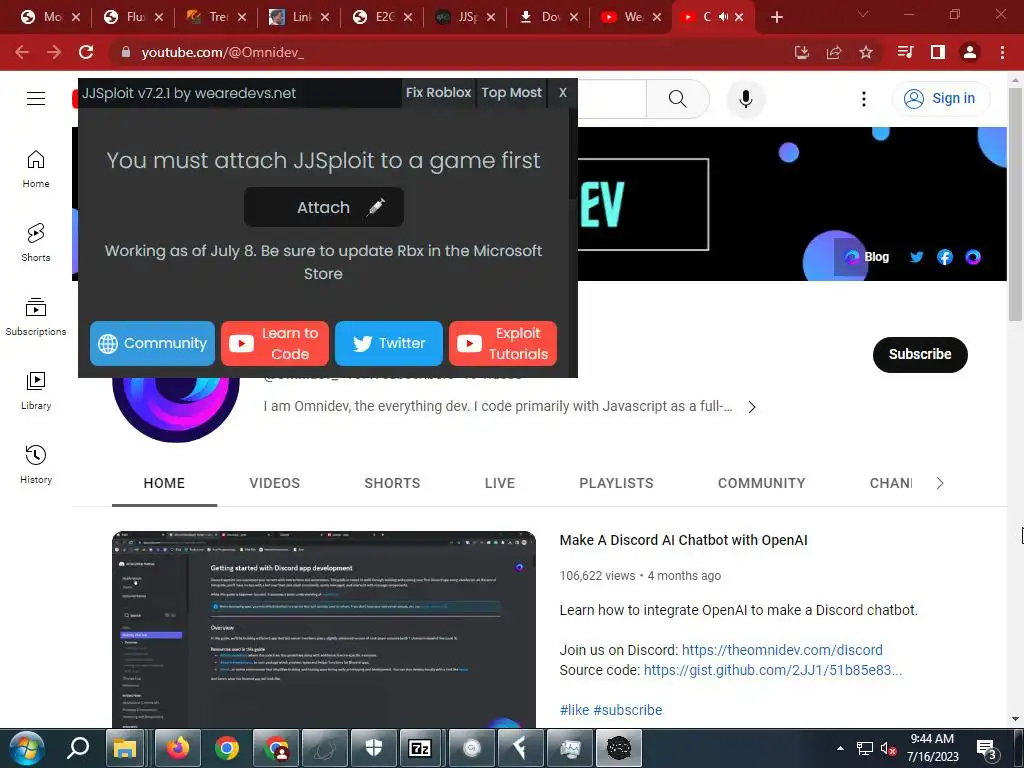Toggle Chrome side panel icon
The image size is (1024, 768).
coord(938,52)
